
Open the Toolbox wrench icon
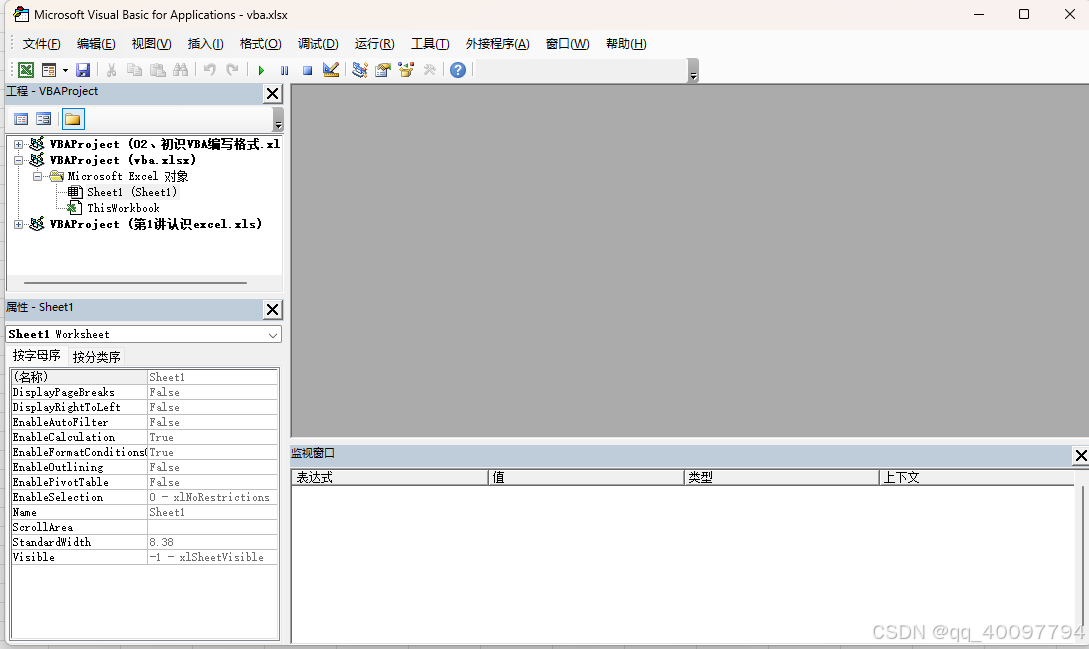point(429,69)
